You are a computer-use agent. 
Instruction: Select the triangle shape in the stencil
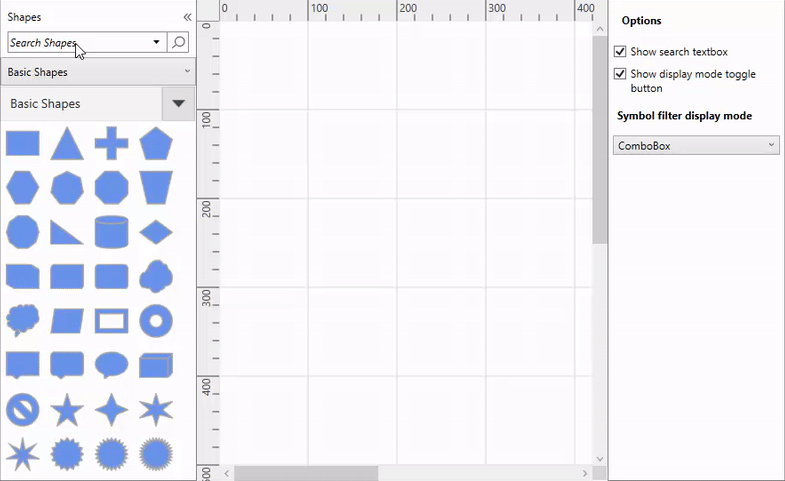tap(66, 144)
